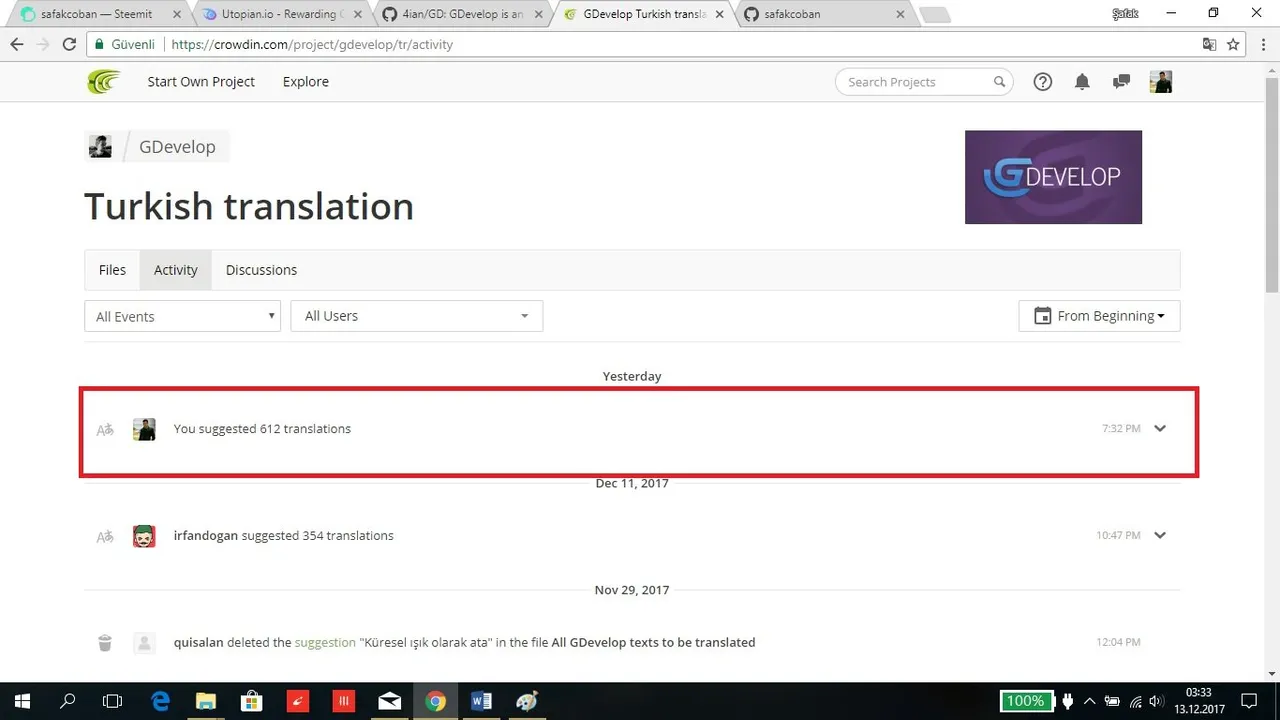Click the GDevelop project logo image
The height and width of the screenshot is (720, 1280).
coord(1053,177)
